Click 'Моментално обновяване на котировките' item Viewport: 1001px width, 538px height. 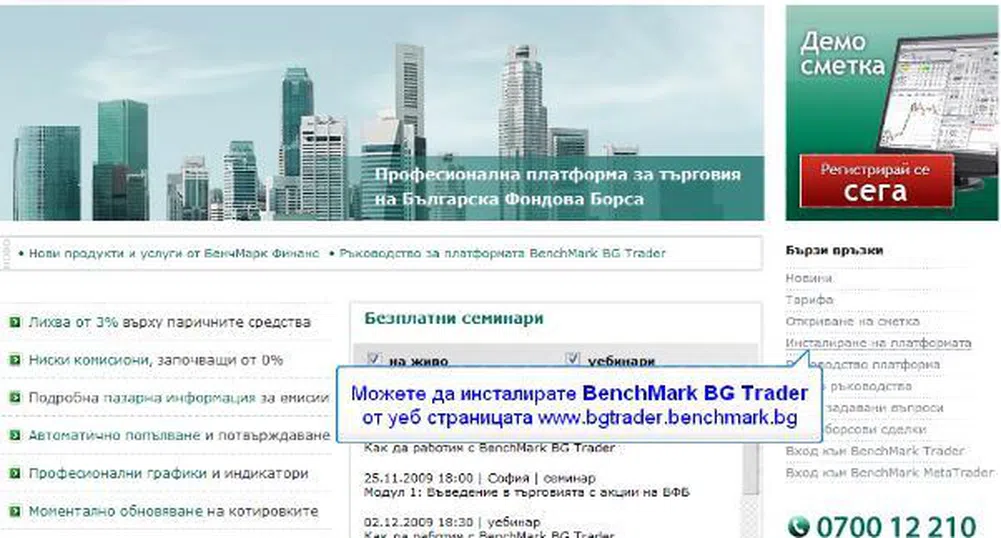click(174, 511)
